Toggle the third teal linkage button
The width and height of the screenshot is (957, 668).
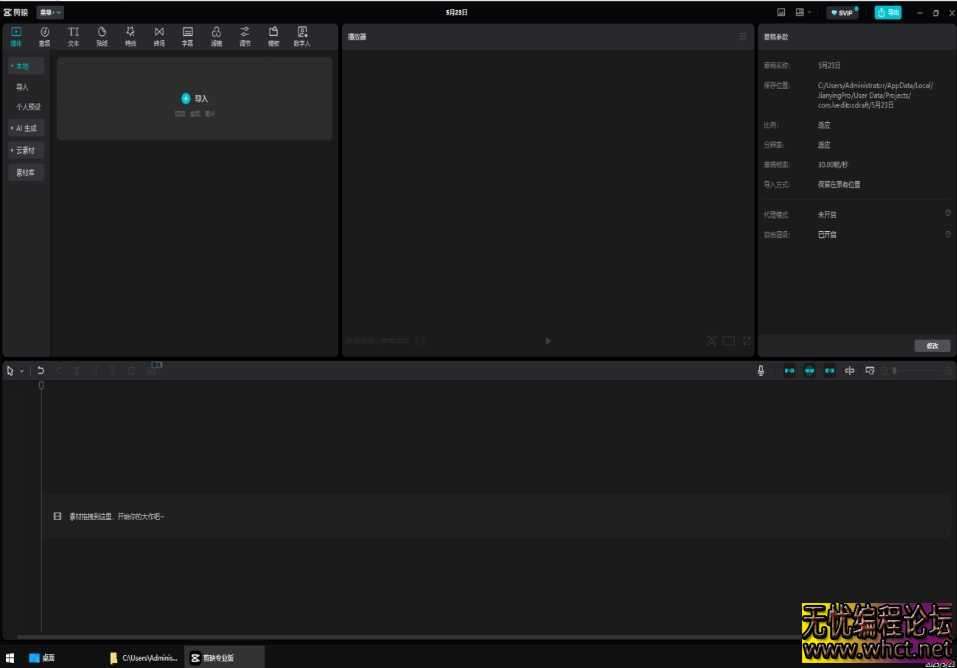pos(829,370)
